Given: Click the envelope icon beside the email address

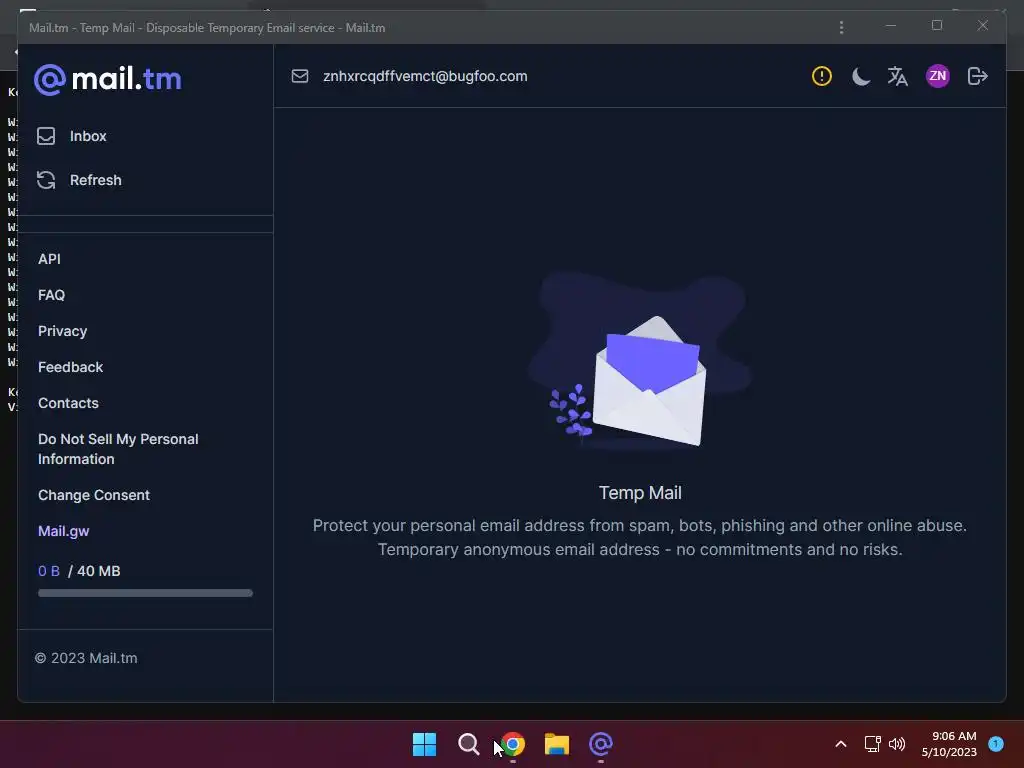Looking at the screenshot, I should 300,76.
